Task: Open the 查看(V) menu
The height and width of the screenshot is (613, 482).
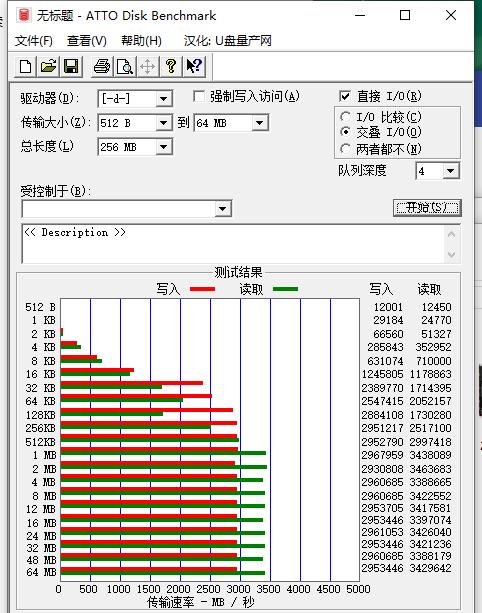Action: (x=87, y=41)
